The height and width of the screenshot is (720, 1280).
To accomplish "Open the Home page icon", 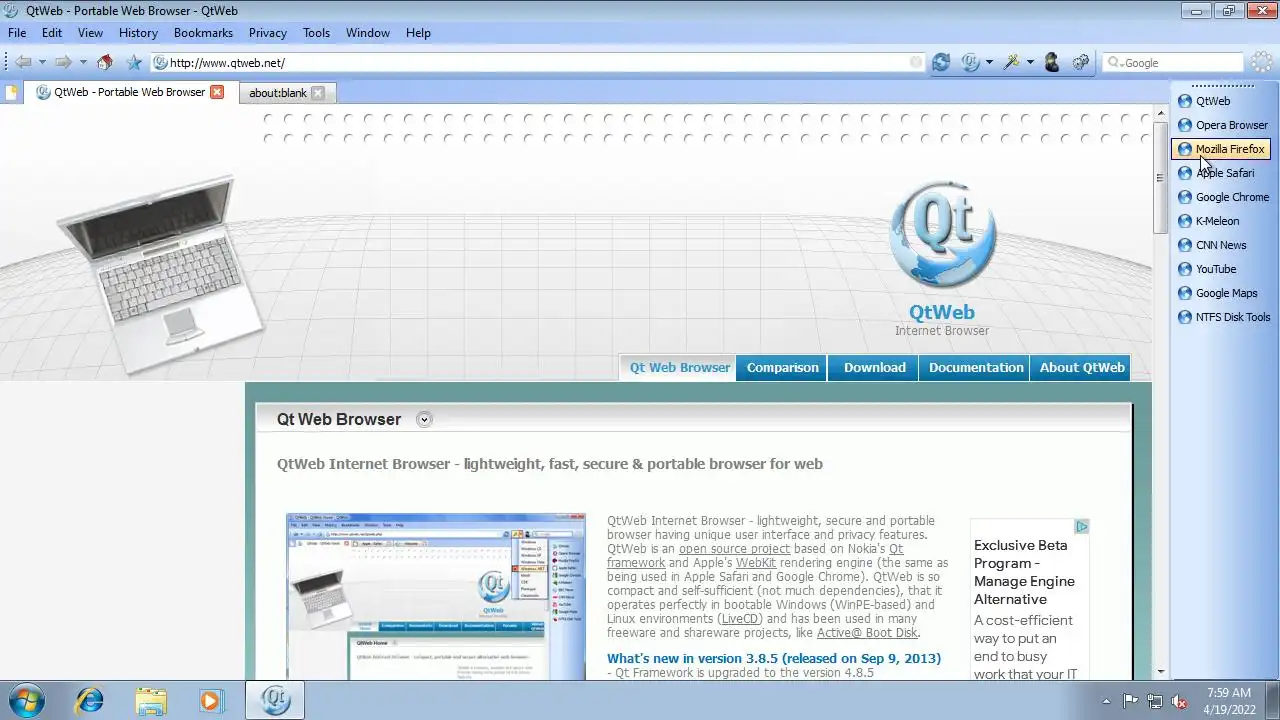I will [105, 62].
